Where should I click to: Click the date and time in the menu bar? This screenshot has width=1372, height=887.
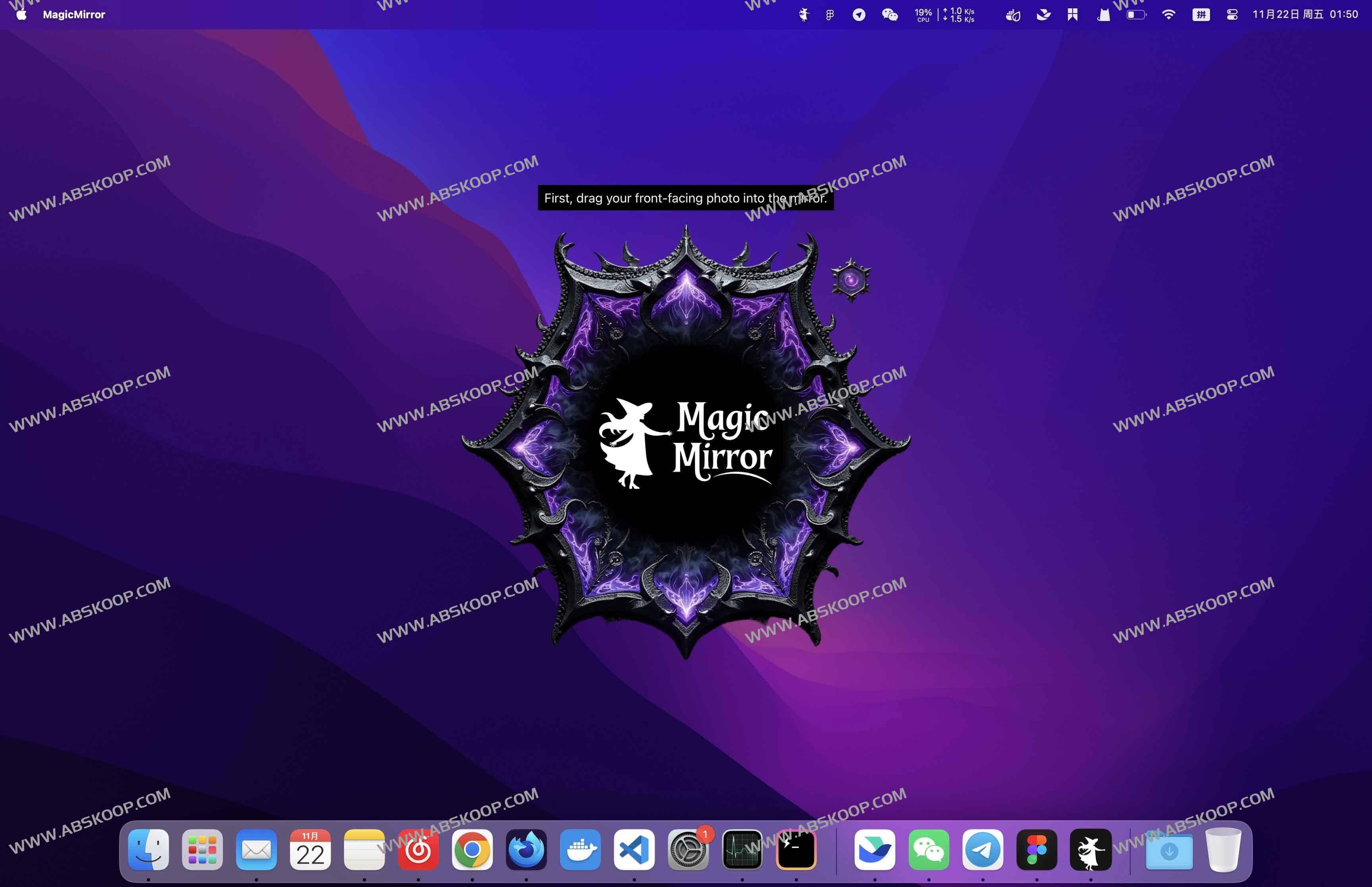(1305, 14)
